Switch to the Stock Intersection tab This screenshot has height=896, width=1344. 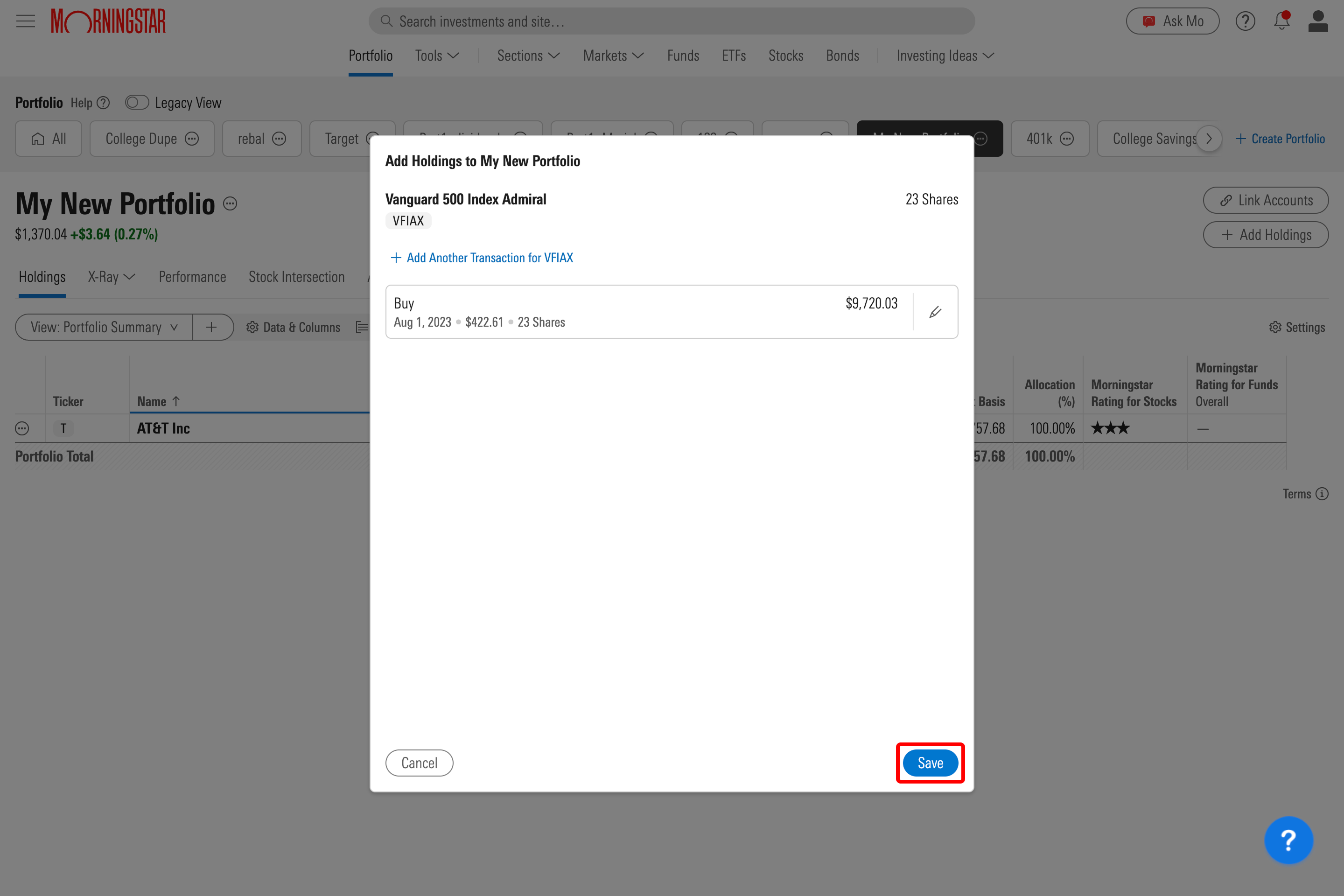(x=297, y=277)
